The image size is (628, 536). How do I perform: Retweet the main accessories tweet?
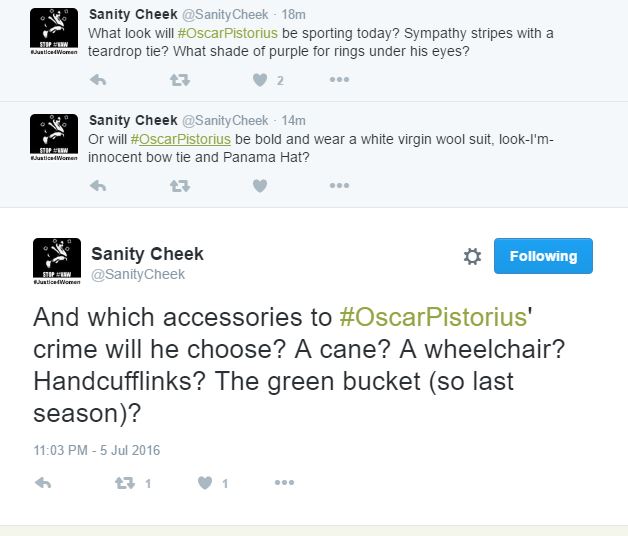click(x=125, y=483)
